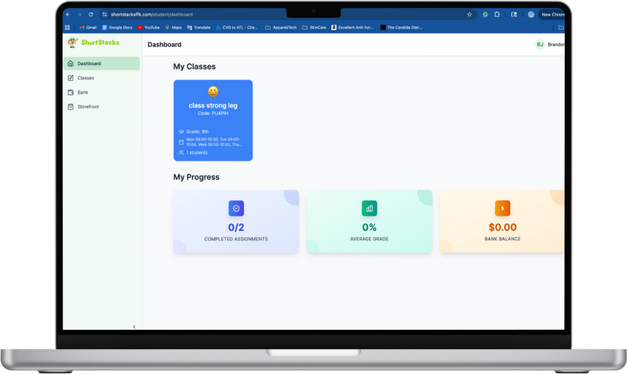The height and width of the screenshot is (374, 628).
Task: Click the completed assignments checkmark icon
Action: tap(236, 208)
